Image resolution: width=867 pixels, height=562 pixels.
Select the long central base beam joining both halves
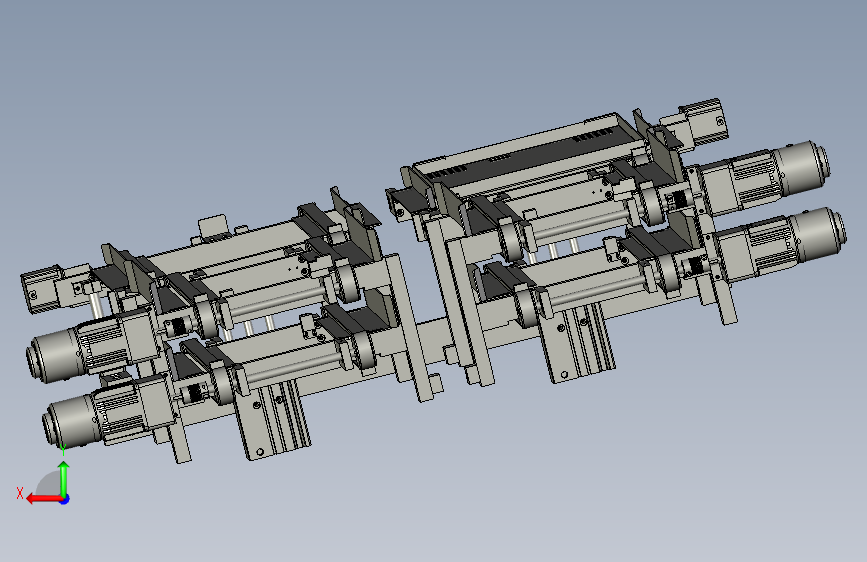click(x=431, y=339)
